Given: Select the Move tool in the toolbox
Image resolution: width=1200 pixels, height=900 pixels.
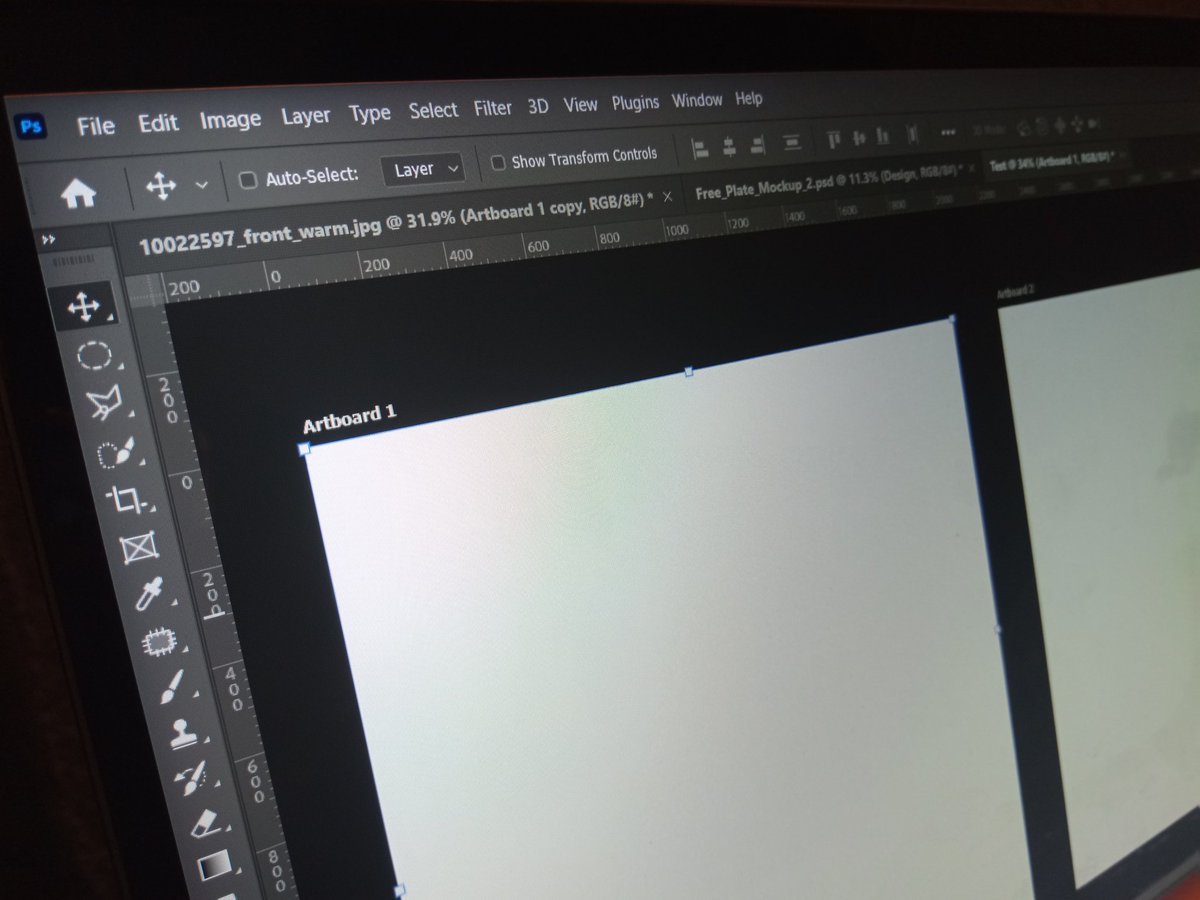Looking at the screenshot, I should tap(83, 308).
